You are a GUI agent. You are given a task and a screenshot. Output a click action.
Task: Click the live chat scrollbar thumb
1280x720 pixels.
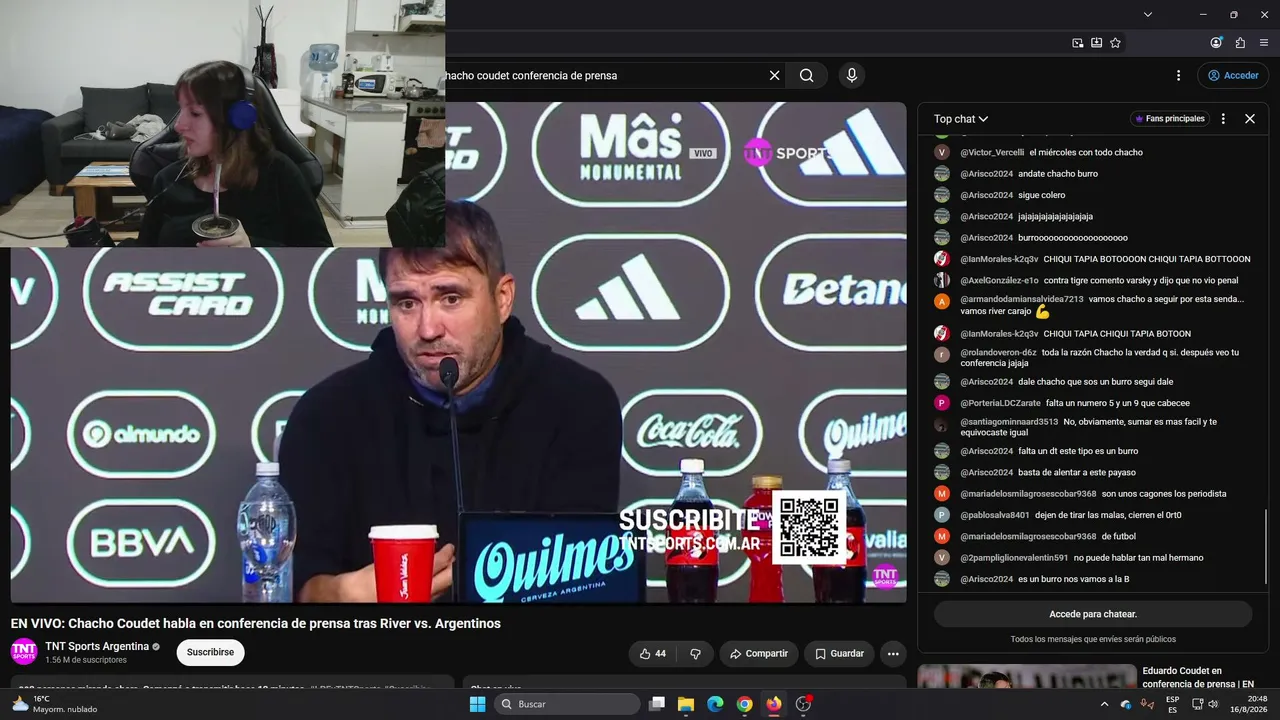pyautogui.click(x=1267, y=548)
